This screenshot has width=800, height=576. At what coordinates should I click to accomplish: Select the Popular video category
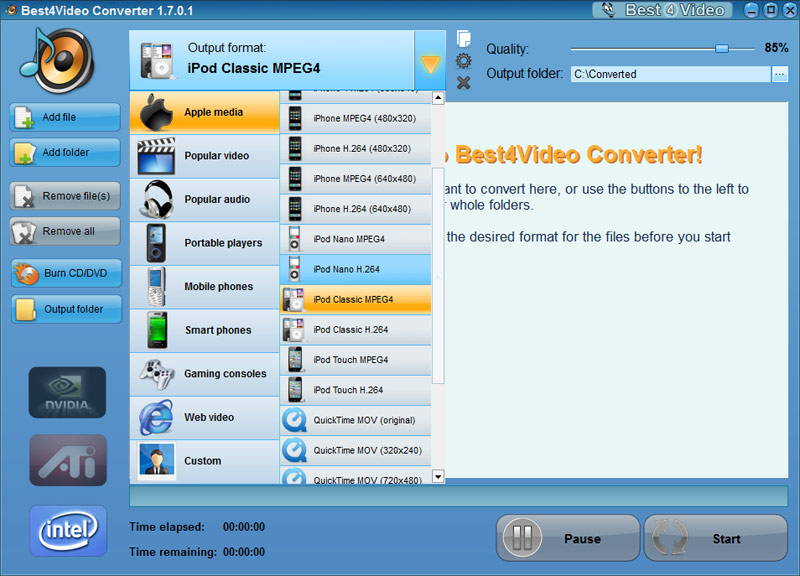pyautogui.click(x=205, y=156)
